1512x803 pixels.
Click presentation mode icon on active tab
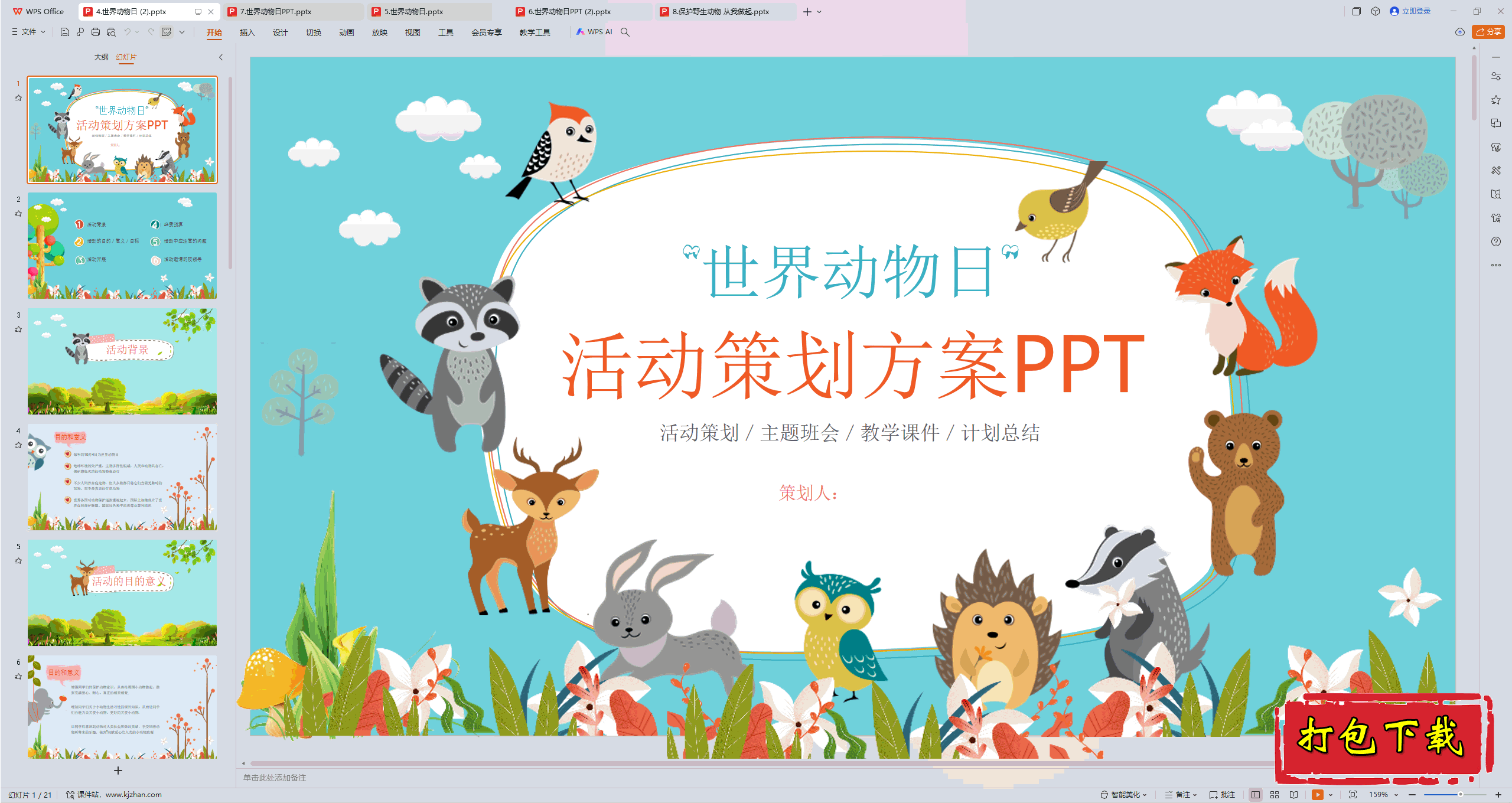(198, 11)
